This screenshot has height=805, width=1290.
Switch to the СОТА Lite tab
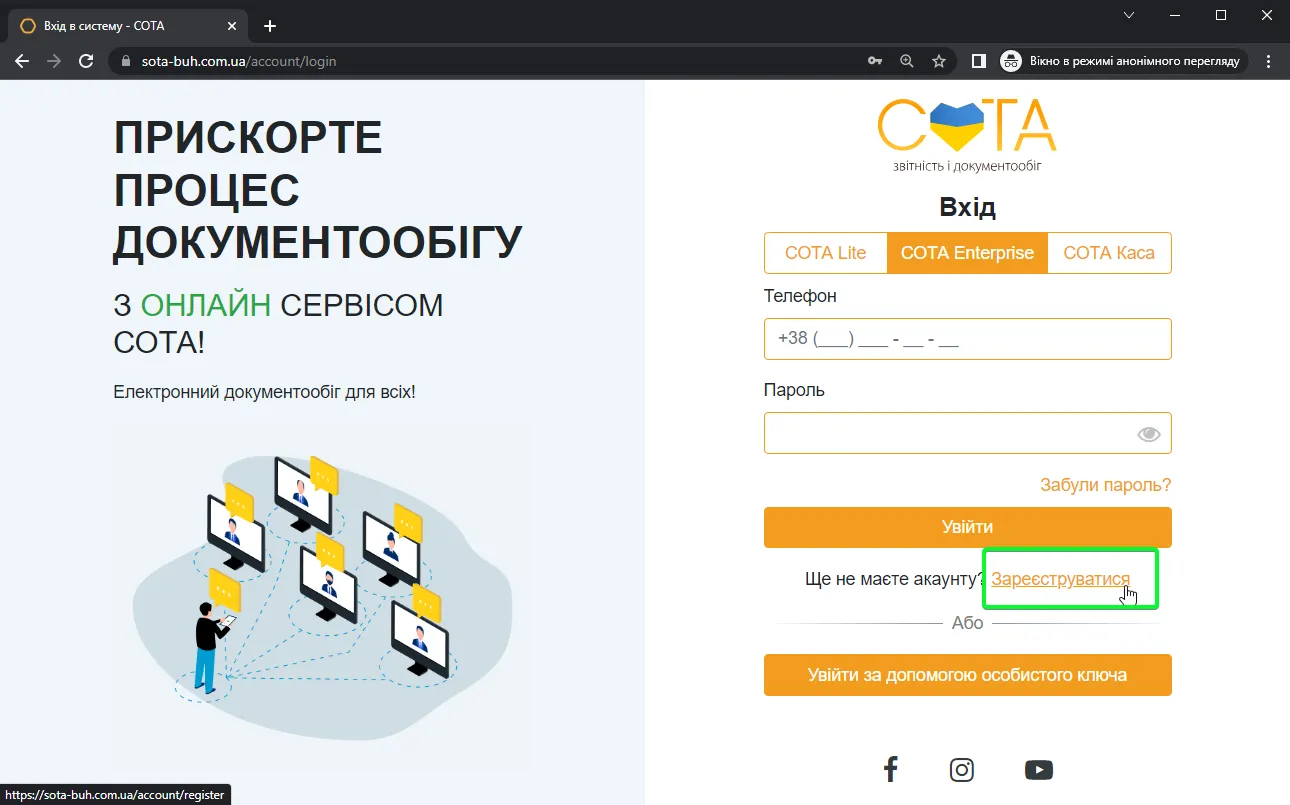click(x=826, y=253)
